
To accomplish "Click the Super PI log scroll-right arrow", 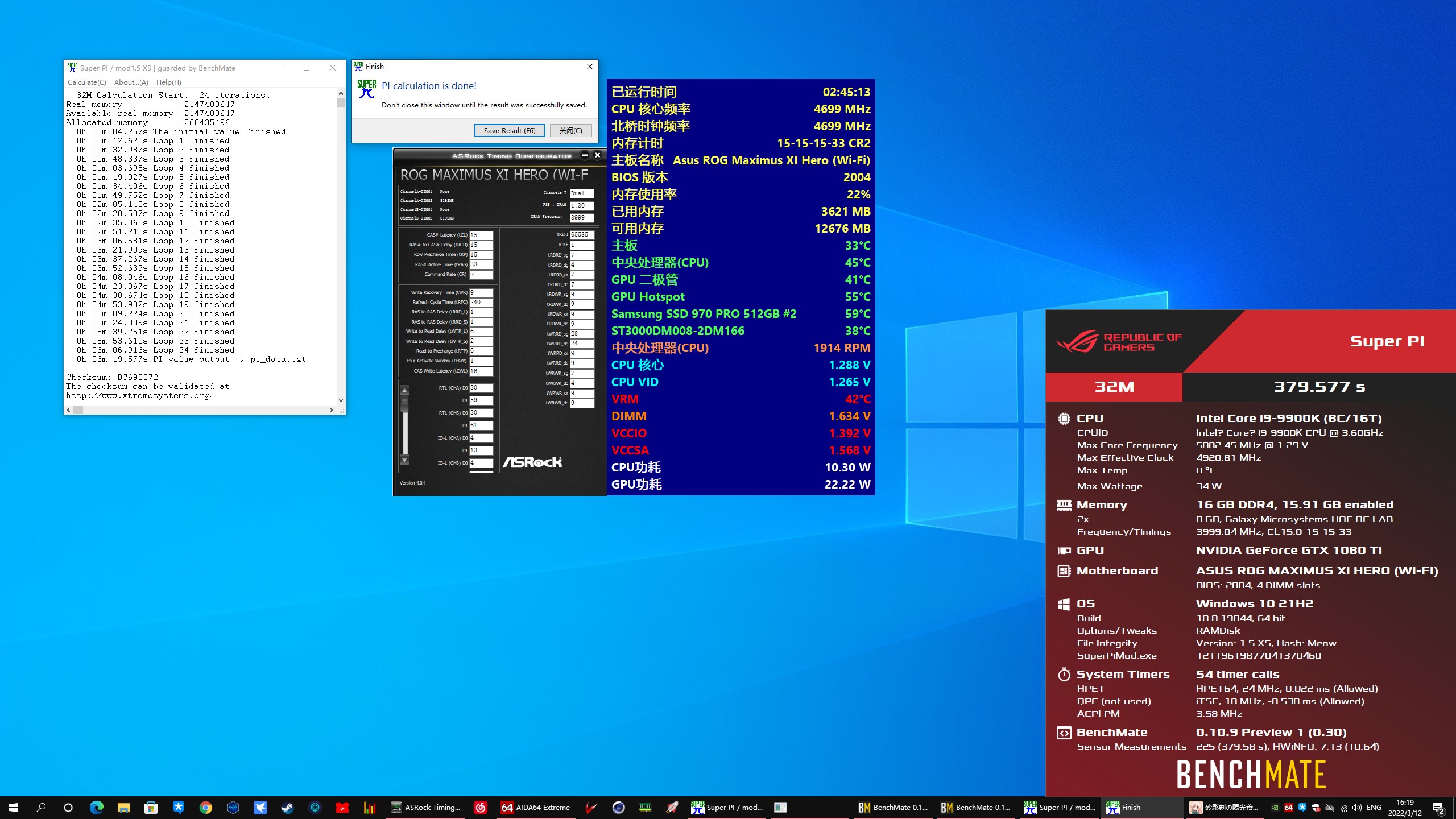I will coord(332,409).
